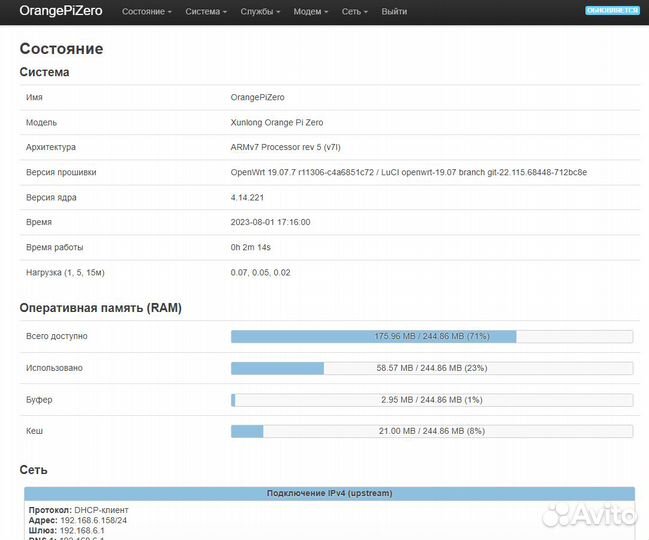Click the Состояние page title
Image resolution: width=649 pixels, height=540 pixels.
pos(61,49)
